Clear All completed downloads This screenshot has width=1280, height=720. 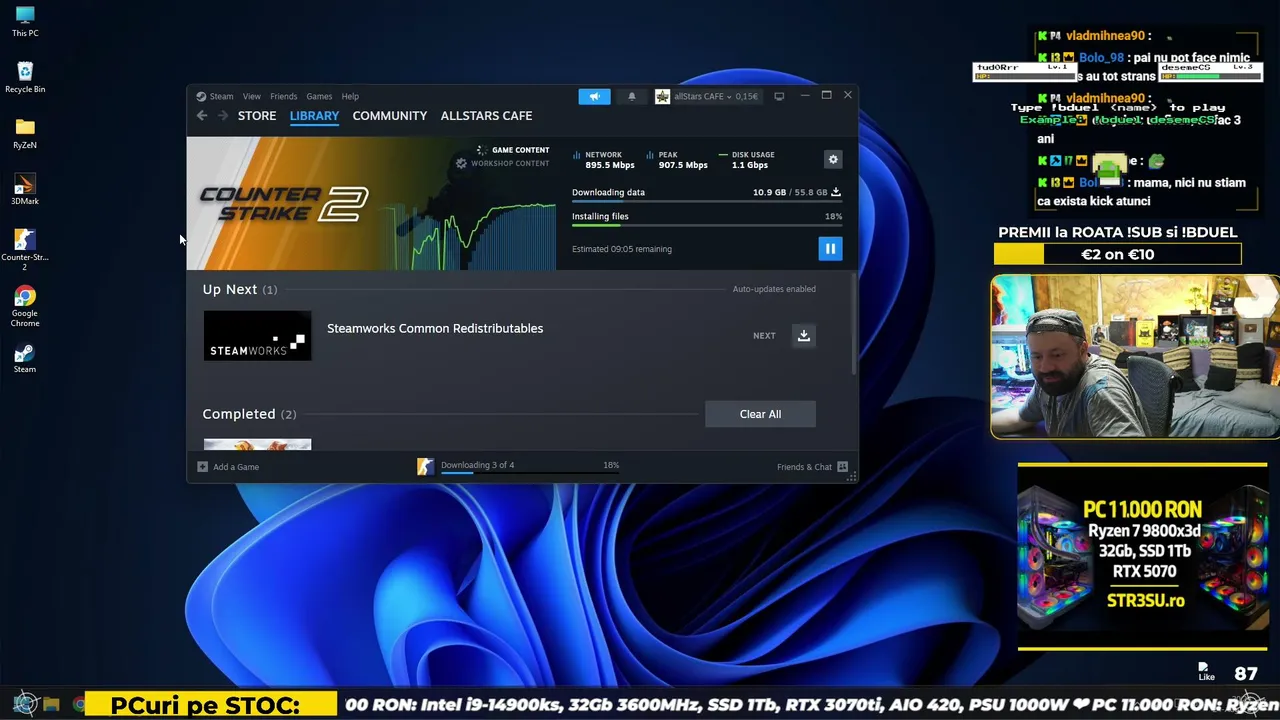[760, 414]
